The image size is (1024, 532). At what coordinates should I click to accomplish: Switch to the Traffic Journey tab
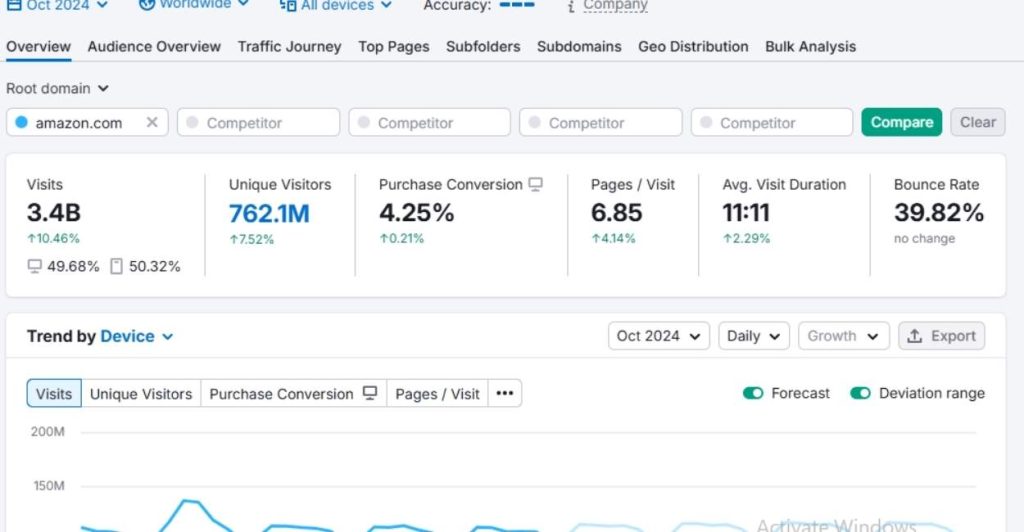click(289, 46)
